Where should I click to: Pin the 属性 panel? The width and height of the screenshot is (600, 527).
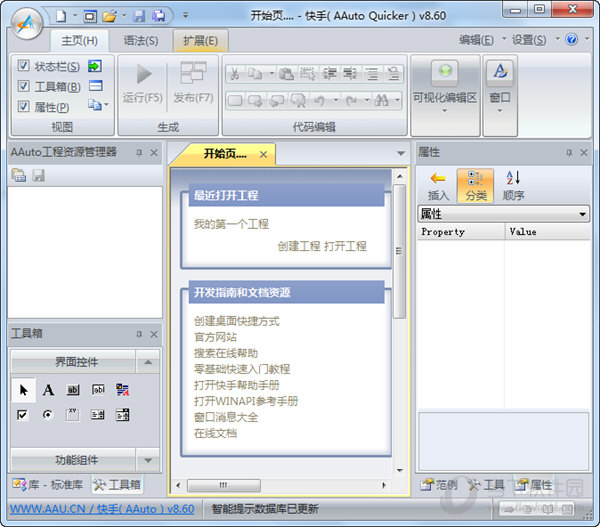tap(569, 153)
